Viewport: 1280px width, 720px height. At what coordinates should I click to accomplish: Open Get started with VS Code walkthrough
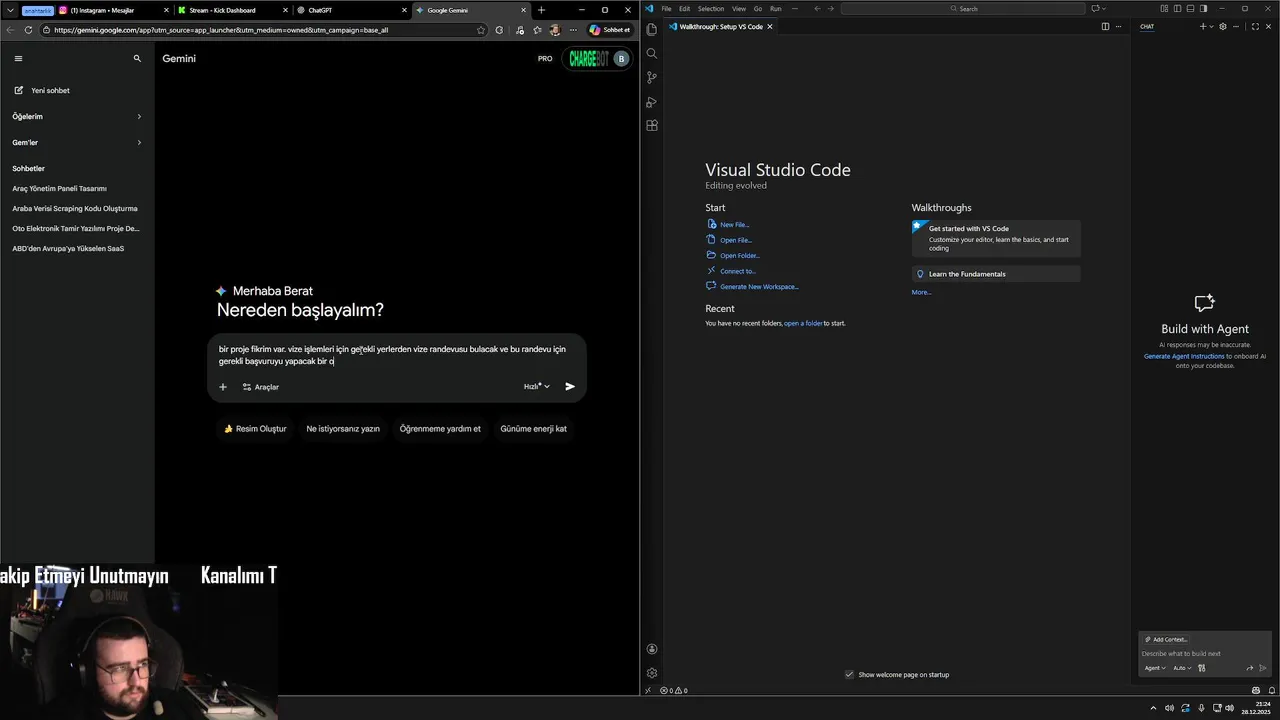996,238
